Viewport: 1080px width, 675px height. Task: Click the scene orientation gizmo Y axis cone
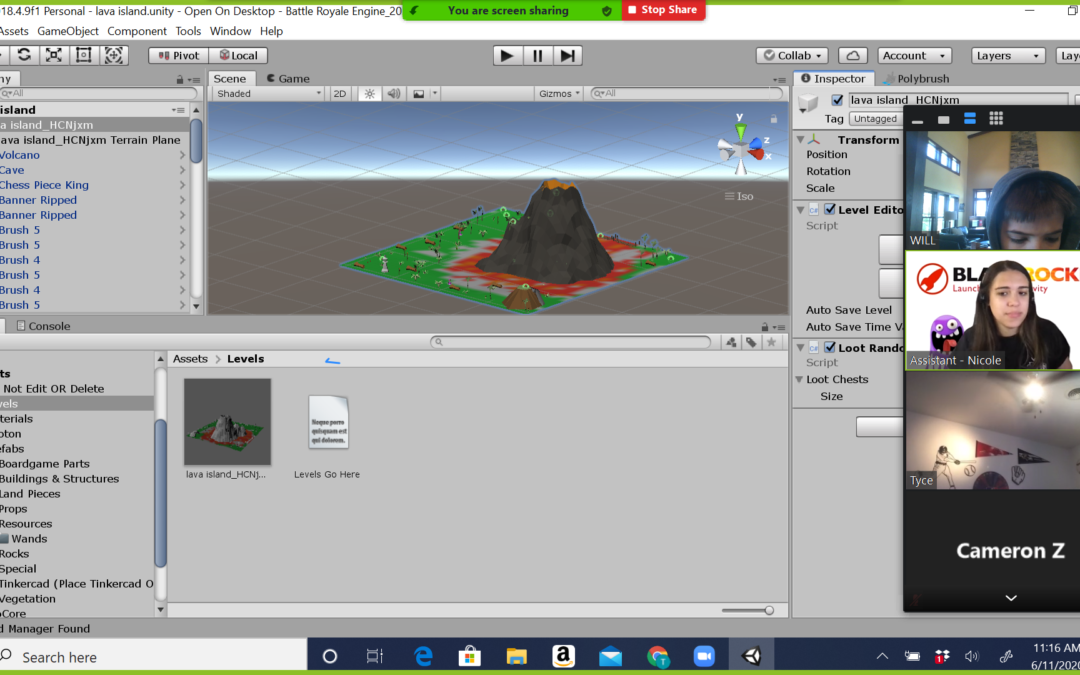click(x=740, y=131)
